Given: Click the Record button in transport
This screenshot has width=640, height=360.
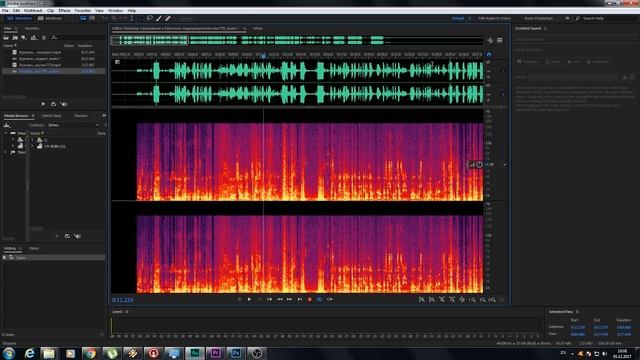Looking at the screenshot, I should coord(309,300).
